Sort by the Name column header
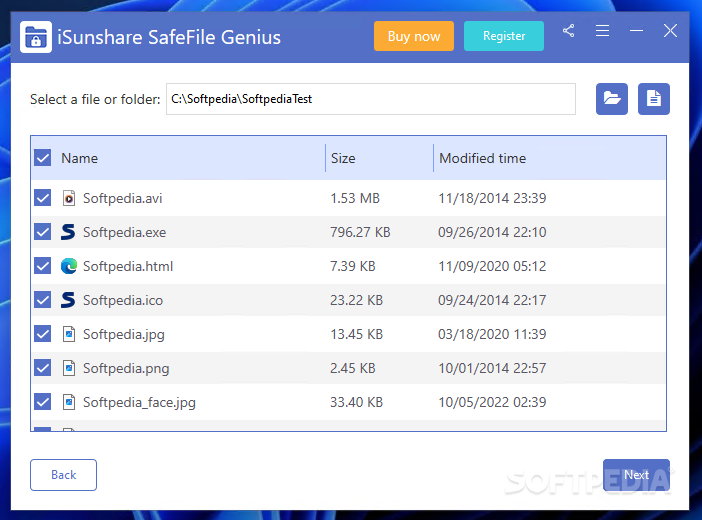This screenshot has width=702, height=520. coord(79,158)
